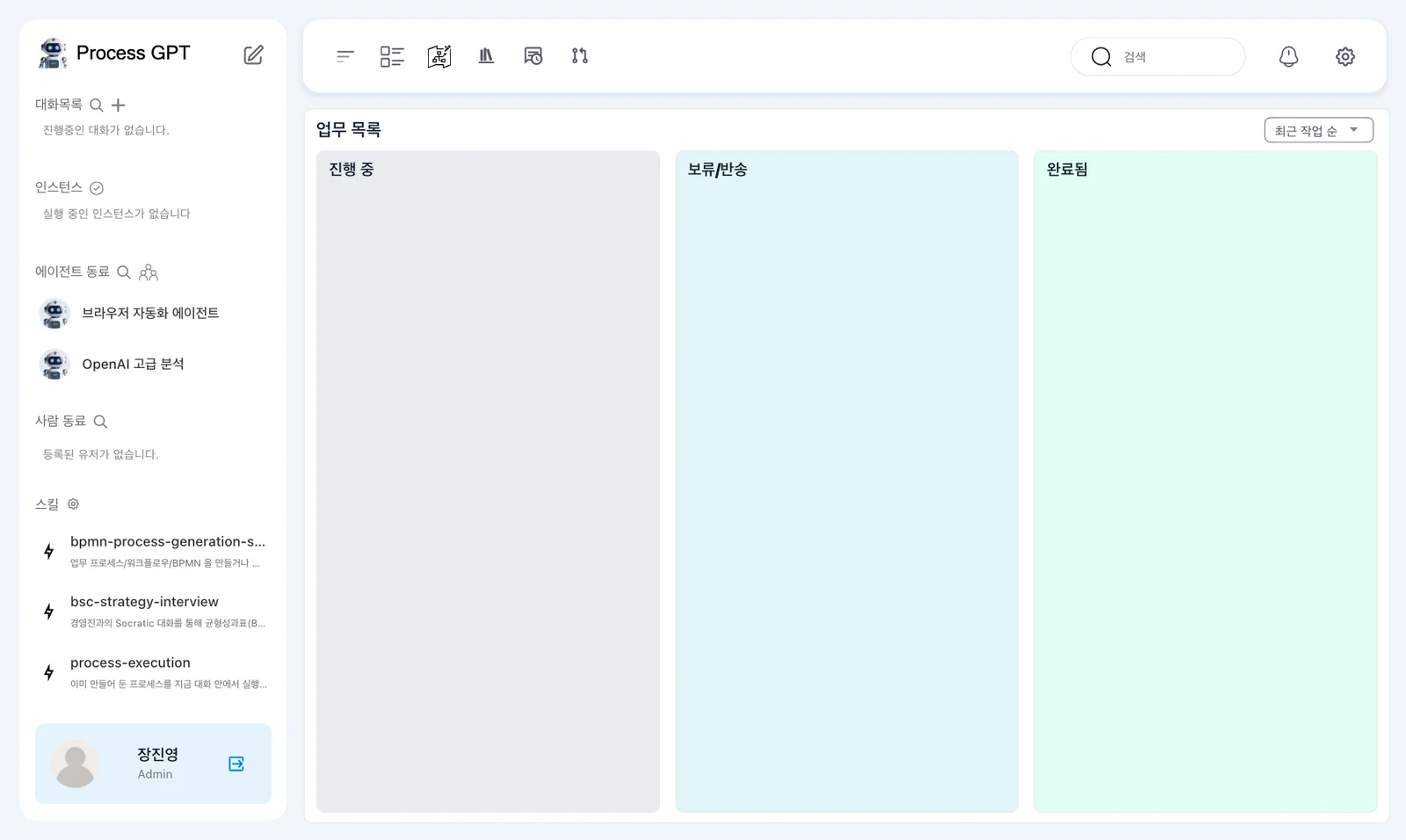
Task: Click the 에이전트 동료 section label
Action: (x=72, y=272)
